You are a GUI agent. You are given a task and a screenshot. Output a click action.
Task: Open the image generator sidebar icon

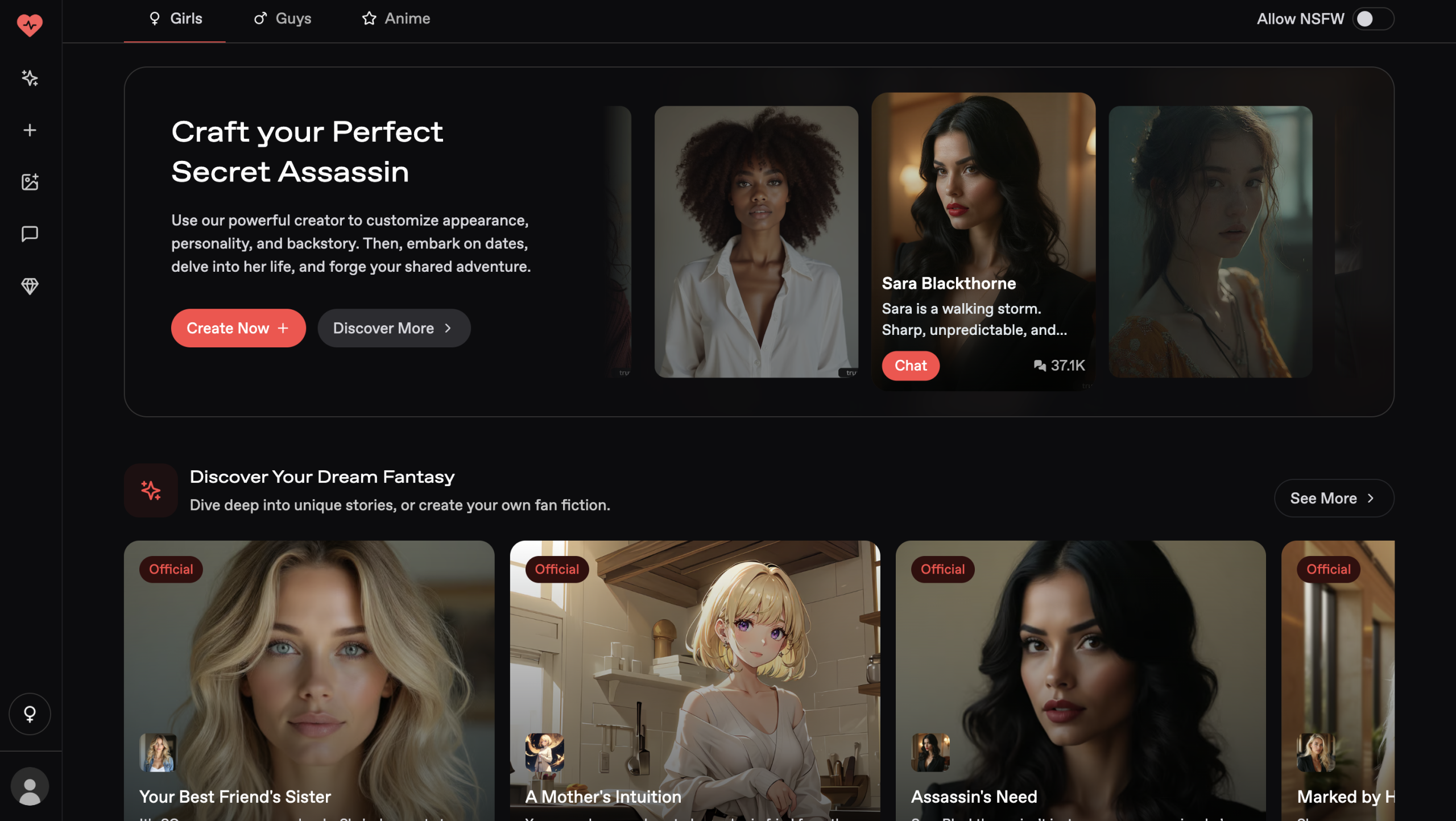30,182
